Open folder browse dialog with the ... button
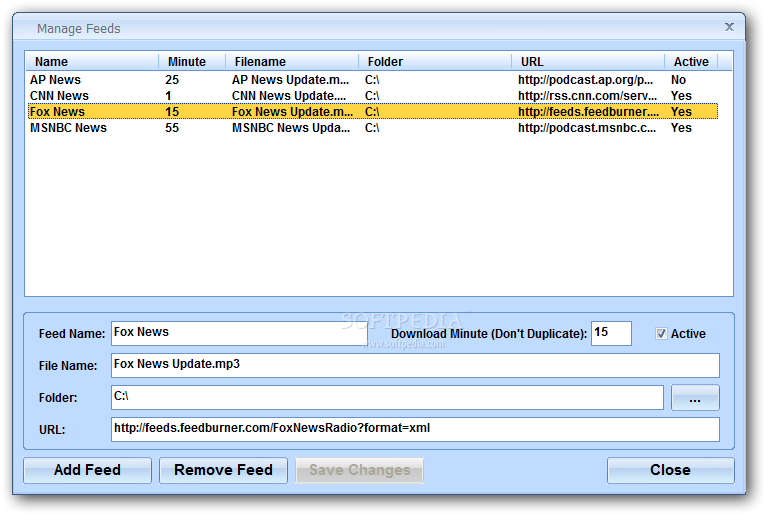 (x=695, y=398)
